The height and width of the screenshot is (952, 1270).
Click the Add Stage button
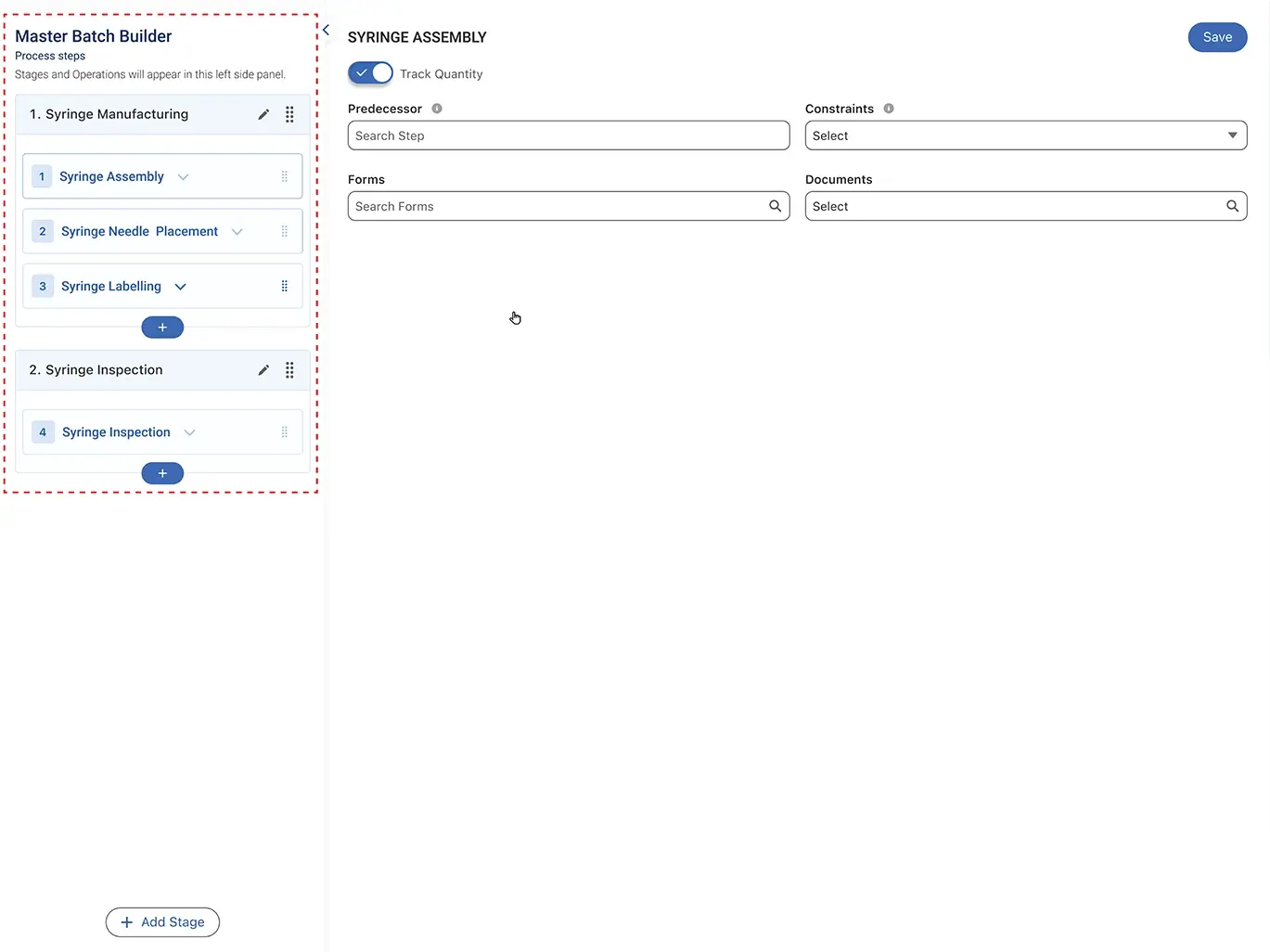162,922
